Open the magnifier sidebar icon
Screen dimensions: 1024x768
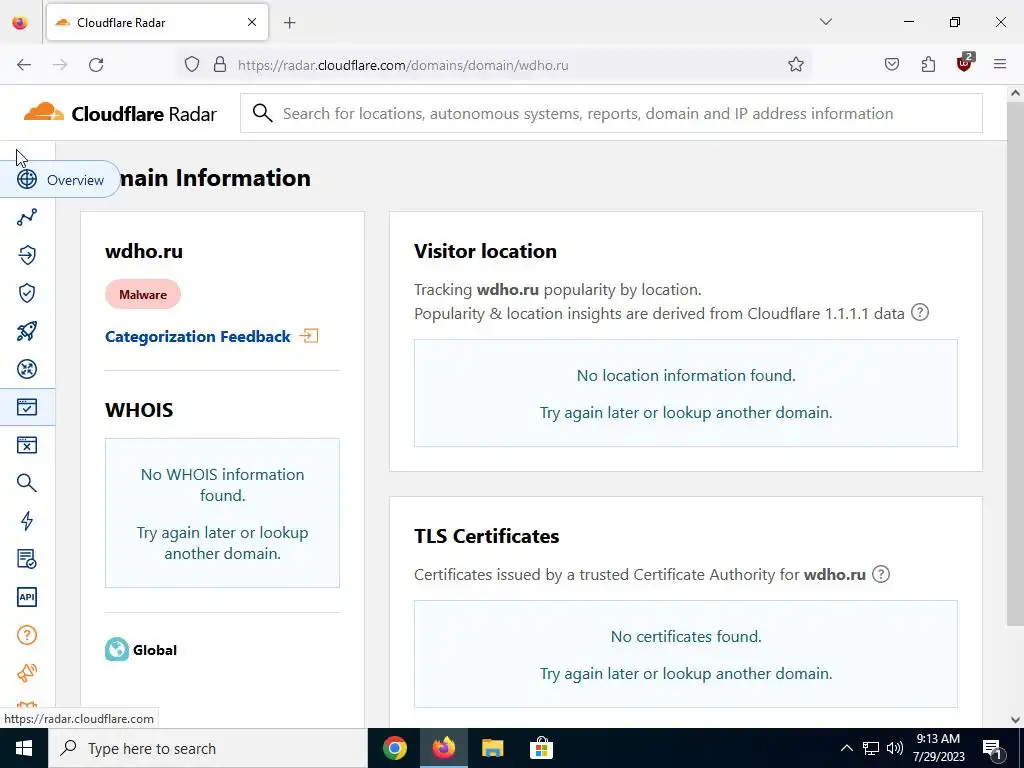pos(27,483)
